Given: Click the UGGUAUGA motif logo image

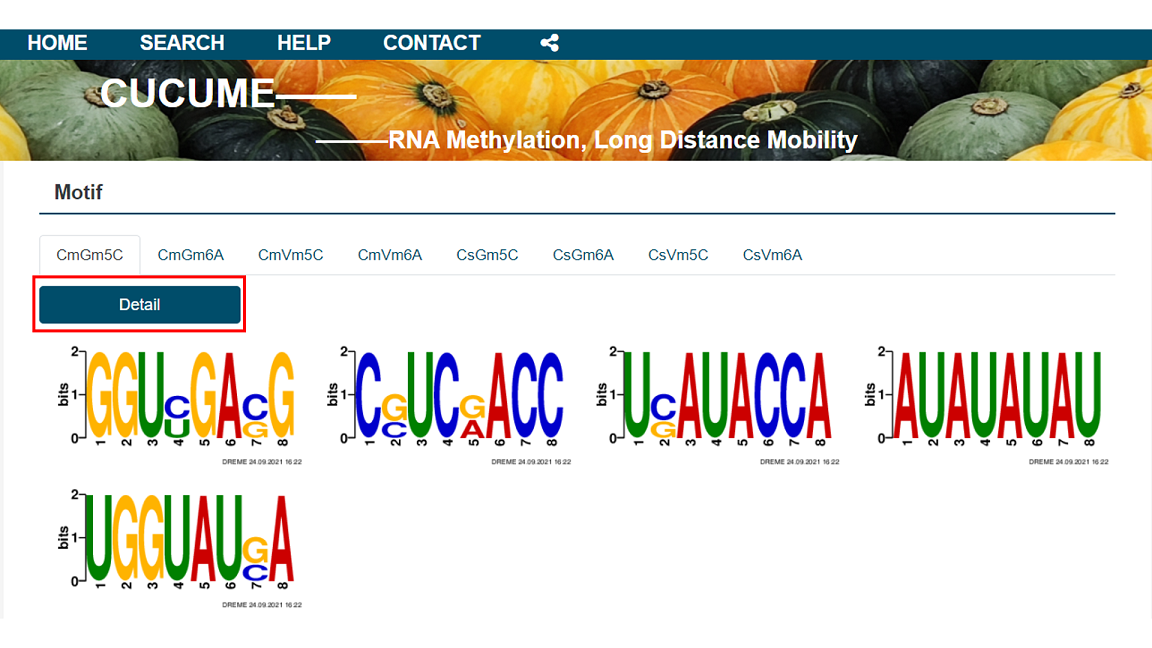Looking at the screenshot, I should (179, 548).
